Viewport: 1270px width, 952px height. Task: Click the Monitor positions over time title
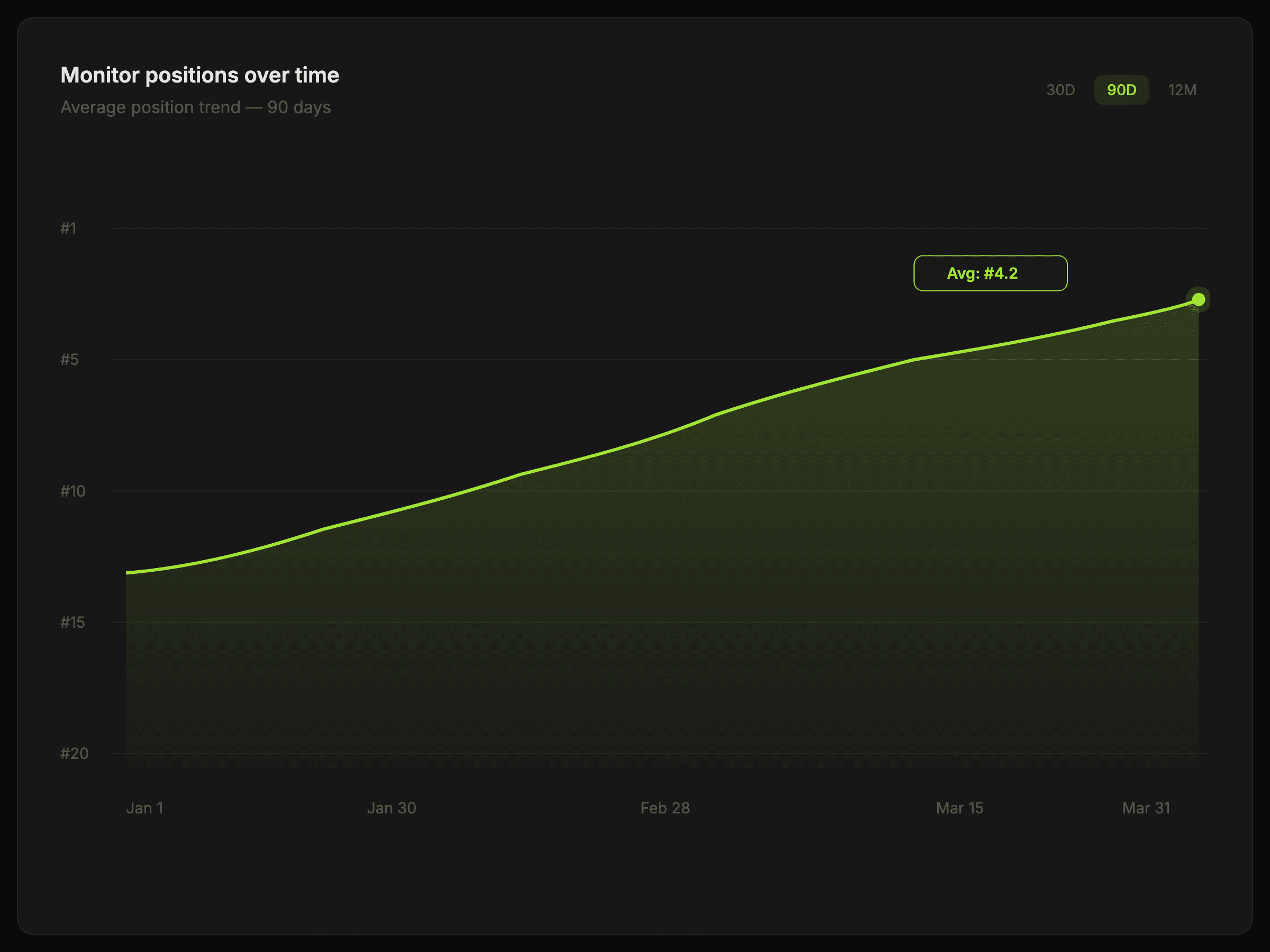200,75
